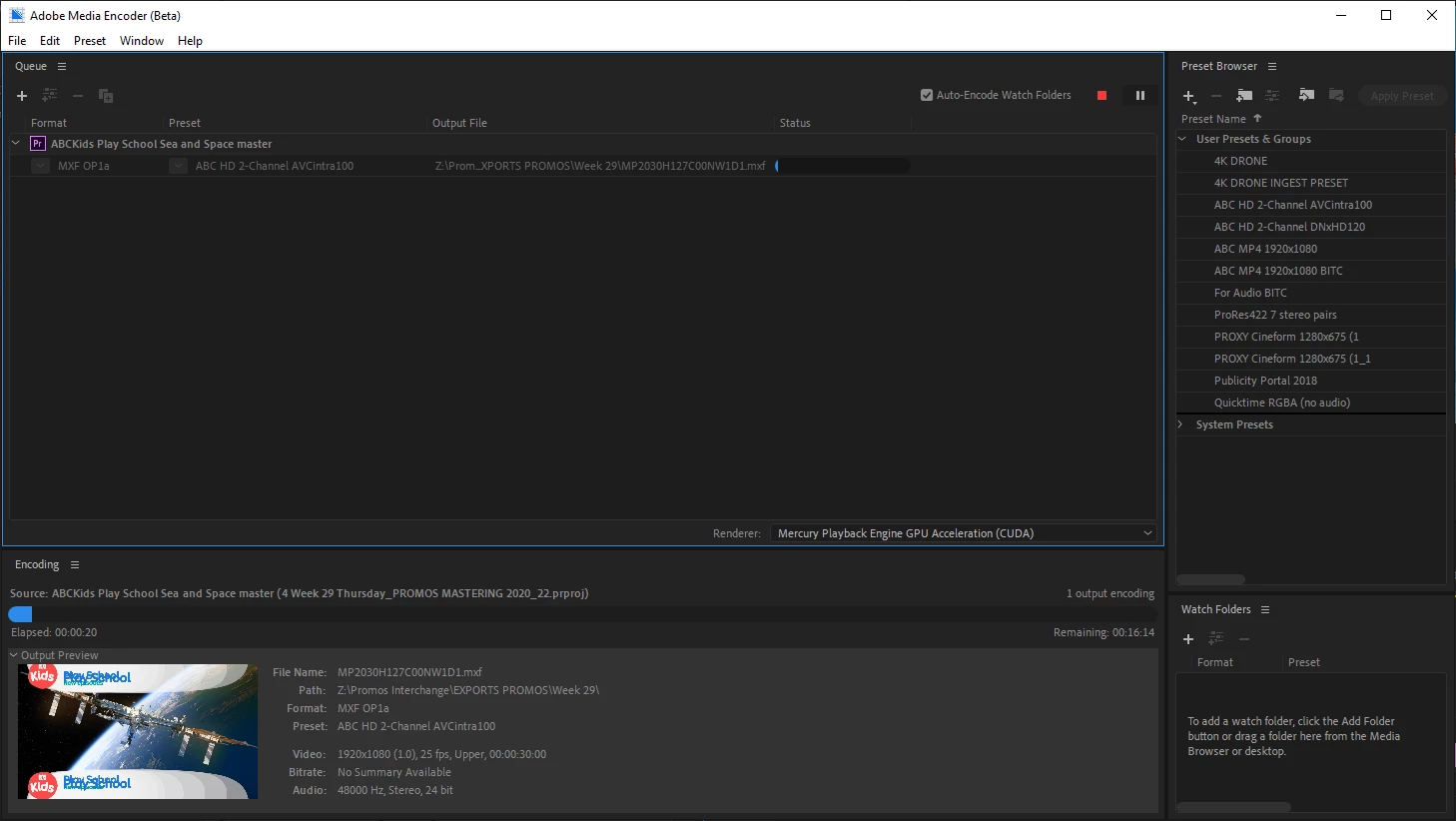The image size is (1456, 821).
Task: Click Preset Browser horizontal scrollbar
Action: [1210, 579]
